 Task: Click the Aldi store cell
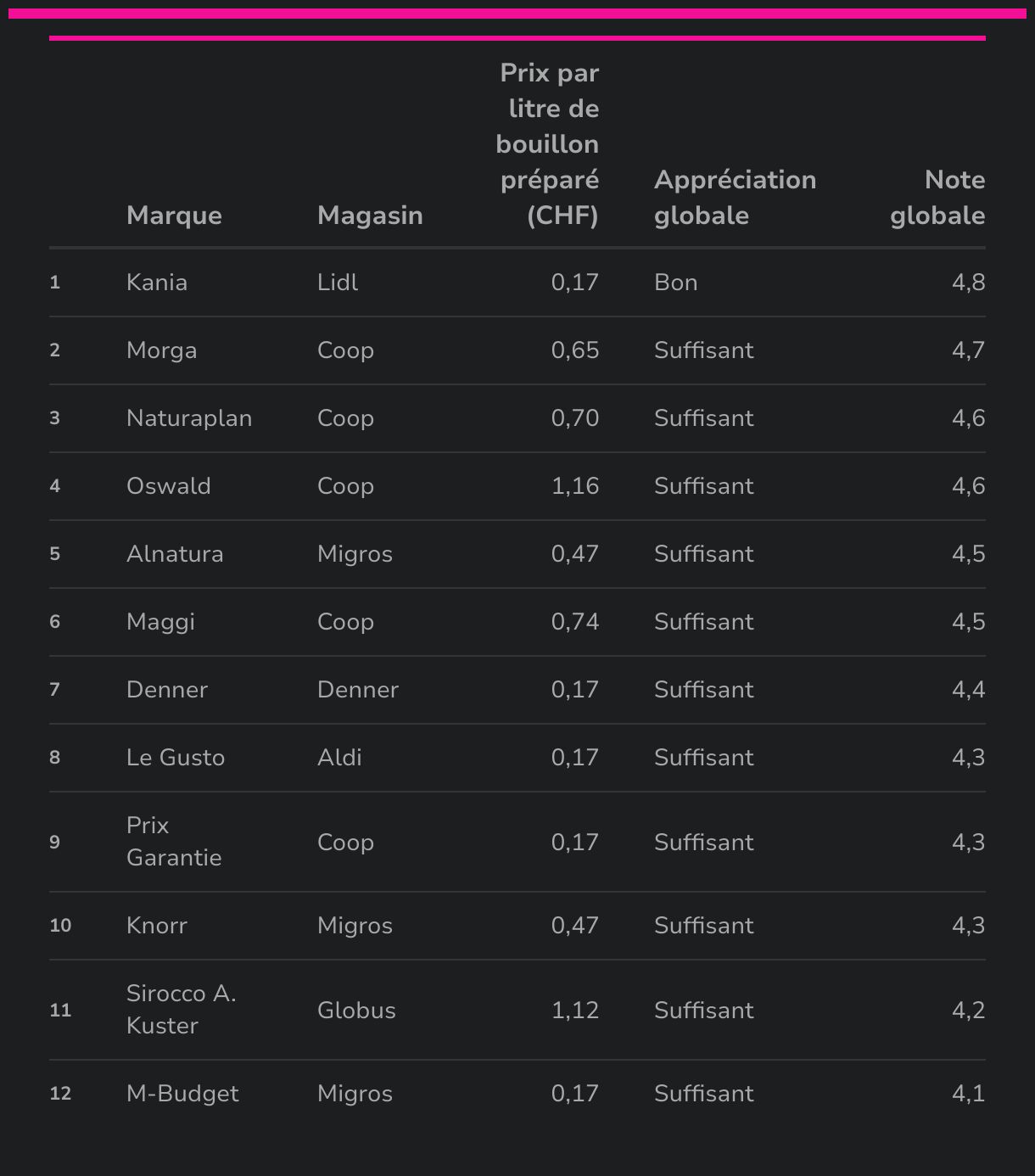[x=339, y=758]
